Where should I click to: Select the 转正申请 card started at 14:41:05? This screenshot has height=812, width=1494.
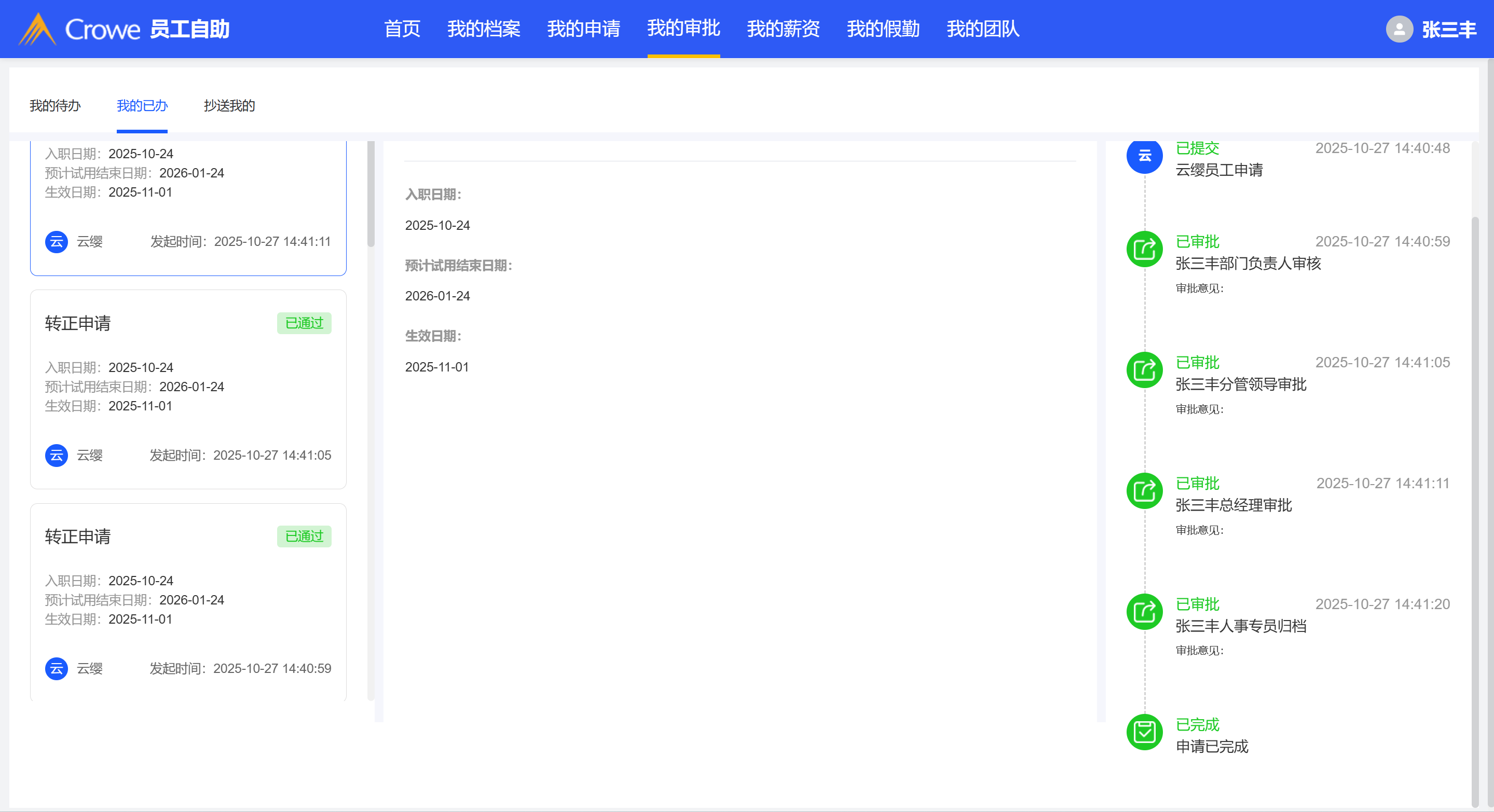click(x=188, y=389)
